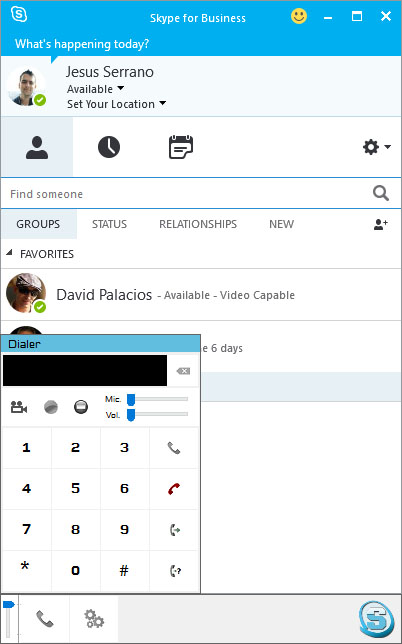Toggle the video camera in dialer
This screenshot has width=402, height=644.
coord(18,407)
